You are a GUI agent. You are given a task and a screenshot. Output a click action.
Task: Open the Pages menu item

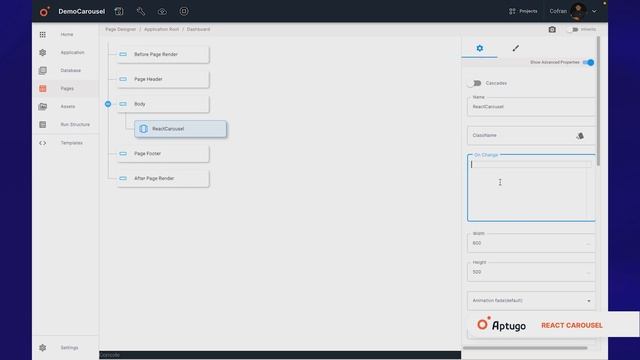pyautogui.click(x=67, y=89)
